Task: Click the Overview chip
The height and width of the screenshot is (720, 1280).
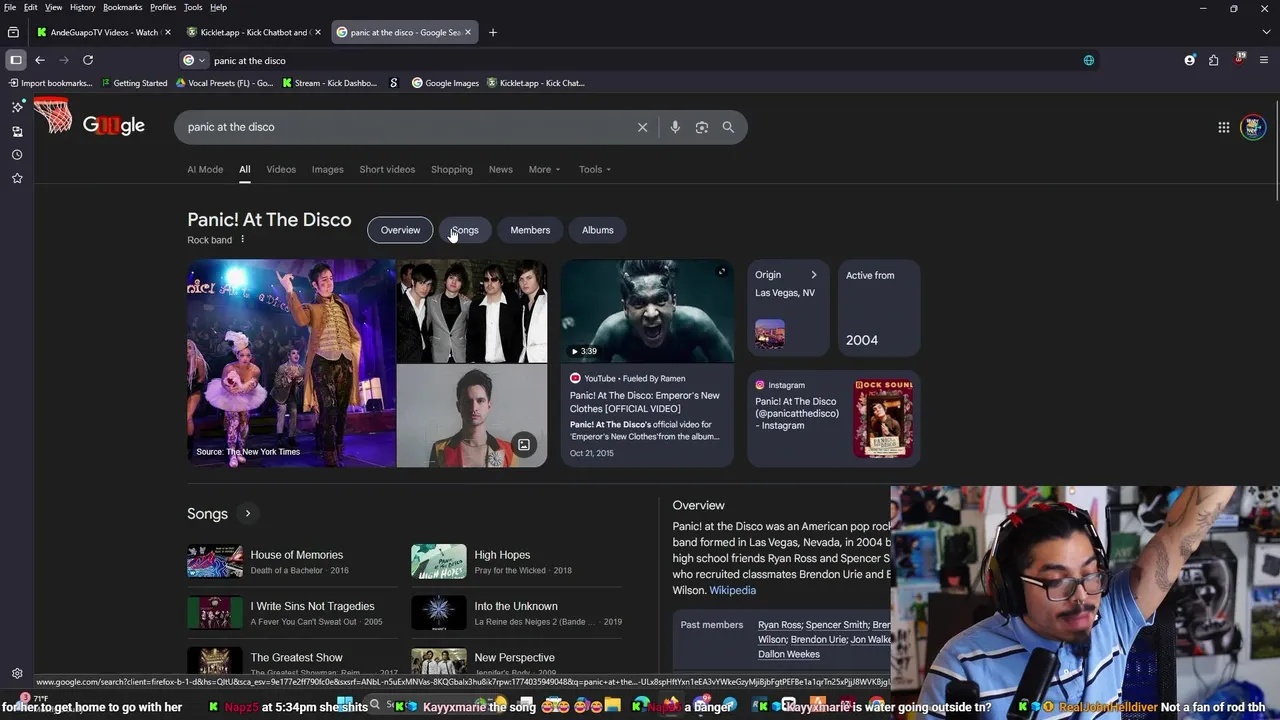Action: (x=400, y=230)
